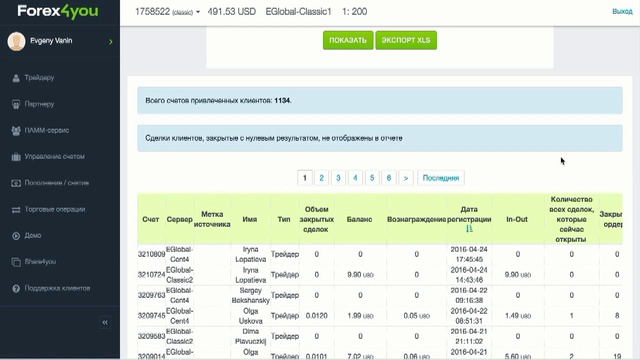Click the 0.0120 closed volume cell
This screenshot has width=640, height=360.
pos(317,316)
